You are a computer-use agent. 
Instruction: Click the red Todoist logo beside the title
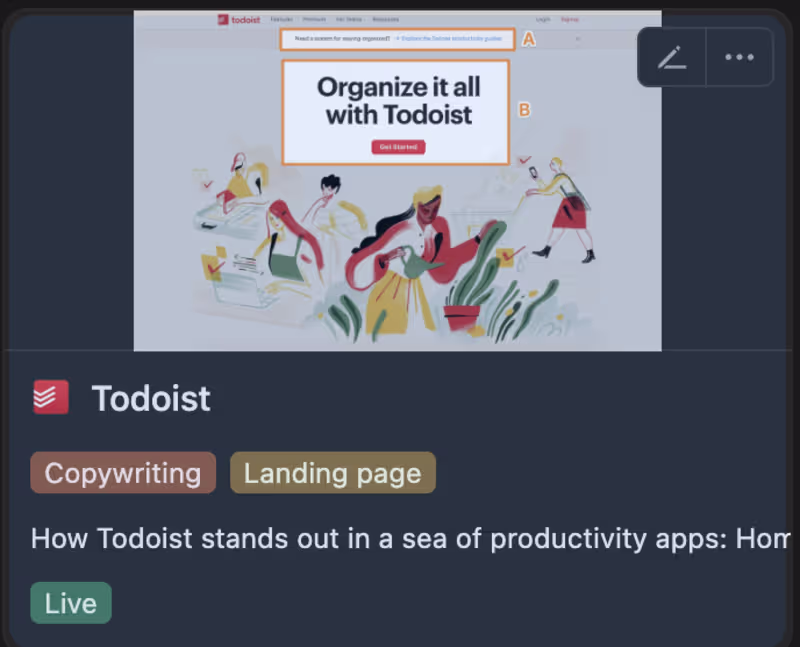(51, 397)
